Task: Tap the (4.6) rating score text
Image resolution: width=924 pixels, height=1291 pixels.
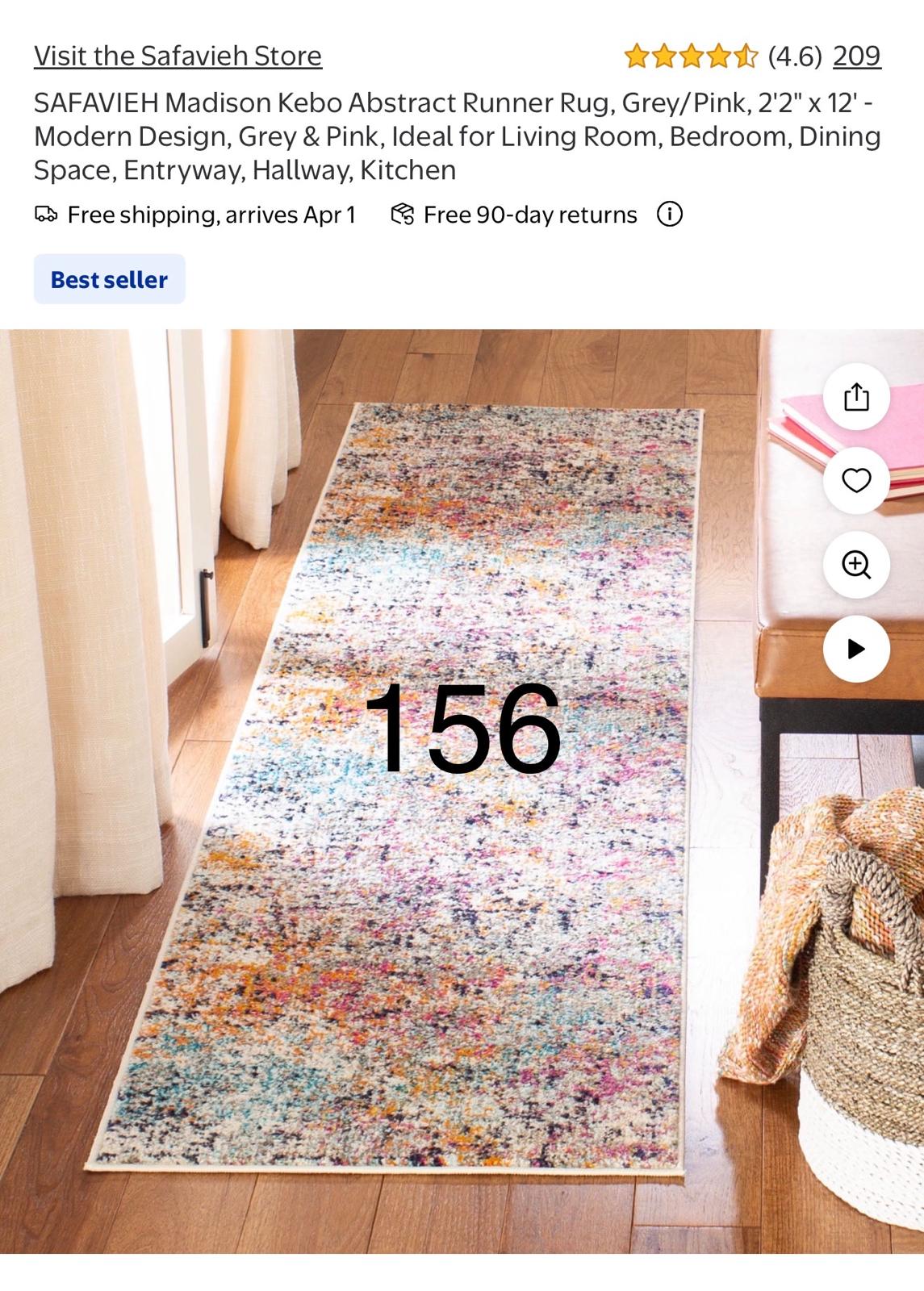Action: click(x=795, y=56)
